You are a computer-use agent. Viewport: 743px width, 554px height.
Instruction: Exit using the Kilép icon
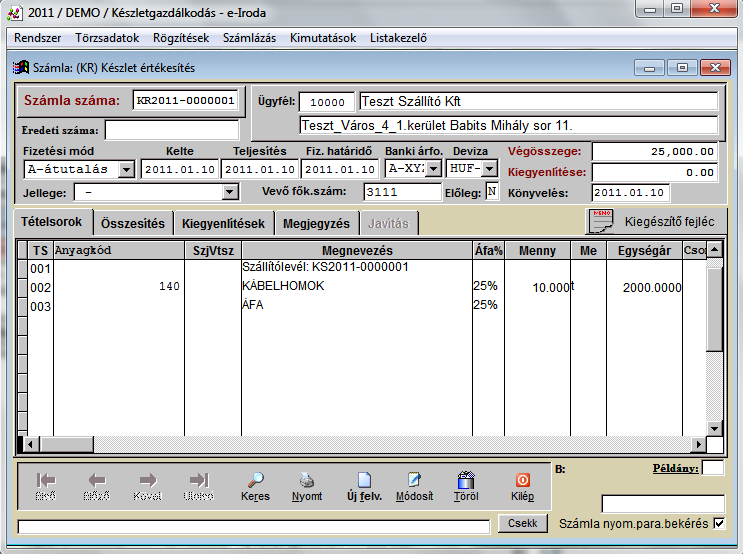pos(522,480)
